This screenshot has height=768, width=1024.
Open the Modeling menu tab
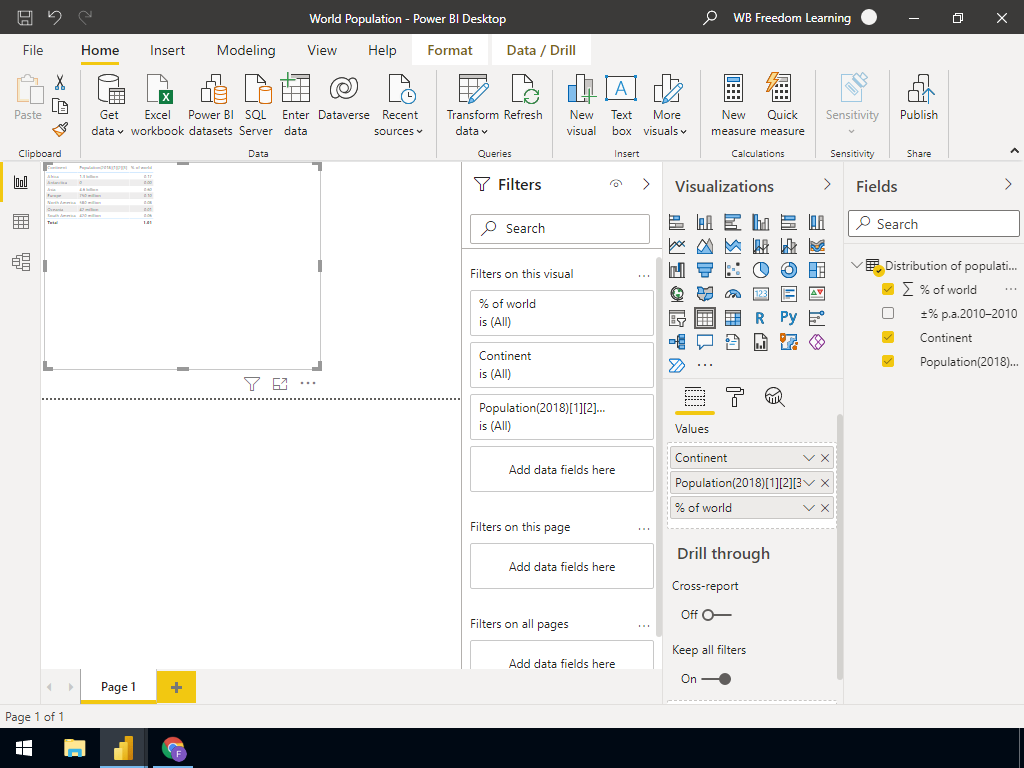246,49
